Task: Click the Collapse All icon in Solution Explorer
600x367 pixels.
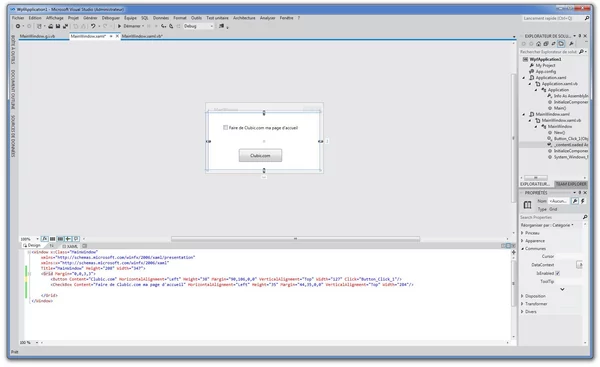Action: click(546, 44)
